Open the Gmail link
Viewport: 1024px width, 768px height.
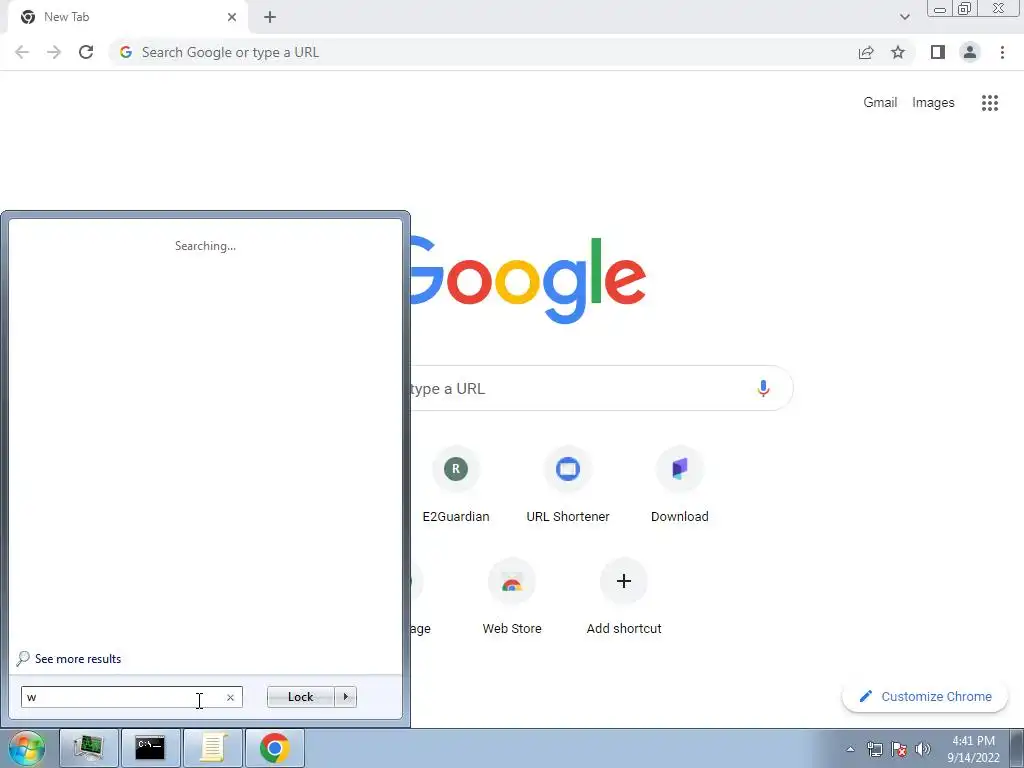pos(880,103)
